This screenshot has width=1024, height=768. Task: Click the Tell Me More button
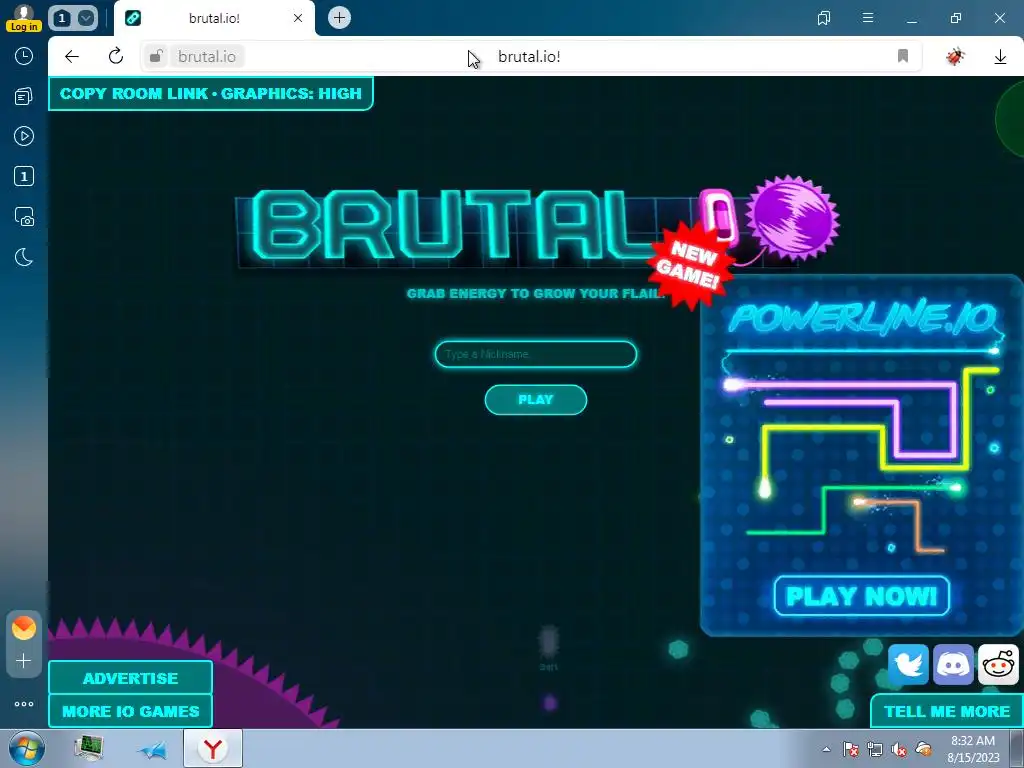click(947, 711)
